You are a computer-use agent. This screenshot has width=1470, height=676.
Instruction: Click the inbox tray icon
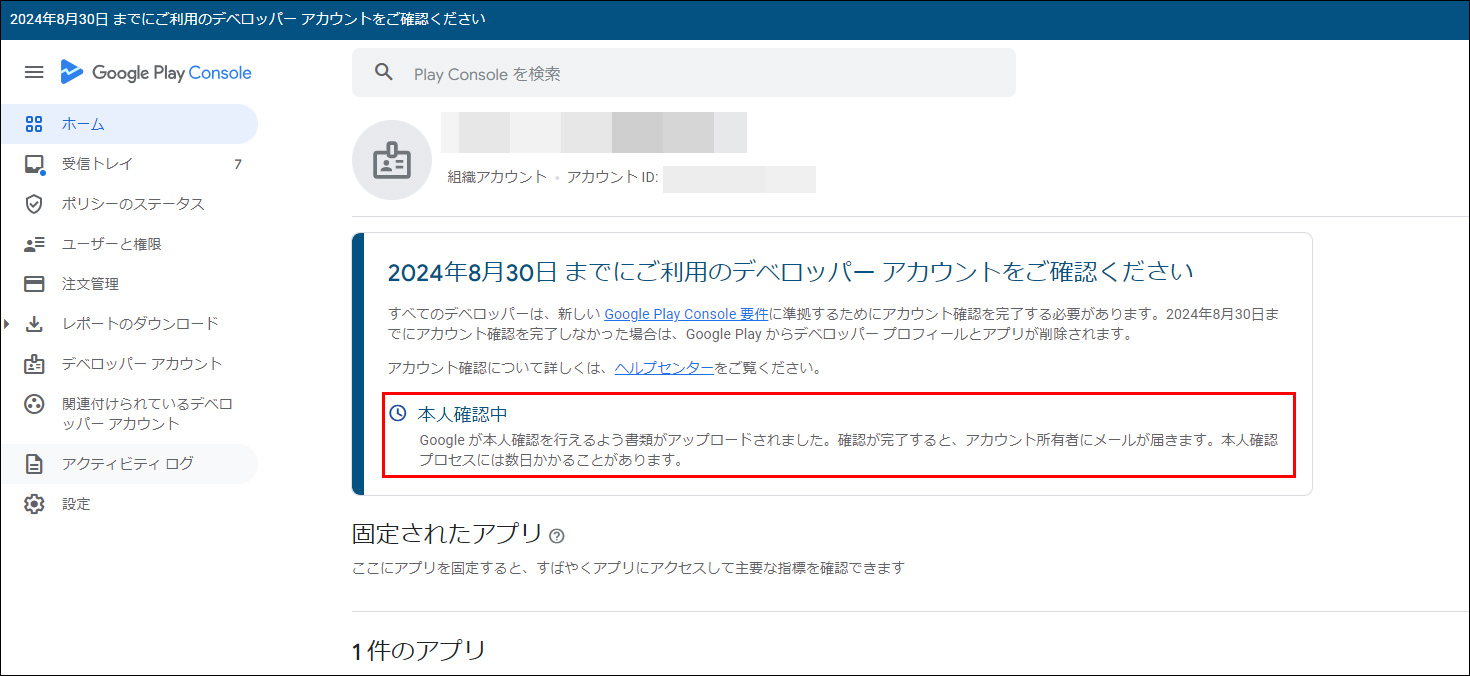click(x=34, y=164)
